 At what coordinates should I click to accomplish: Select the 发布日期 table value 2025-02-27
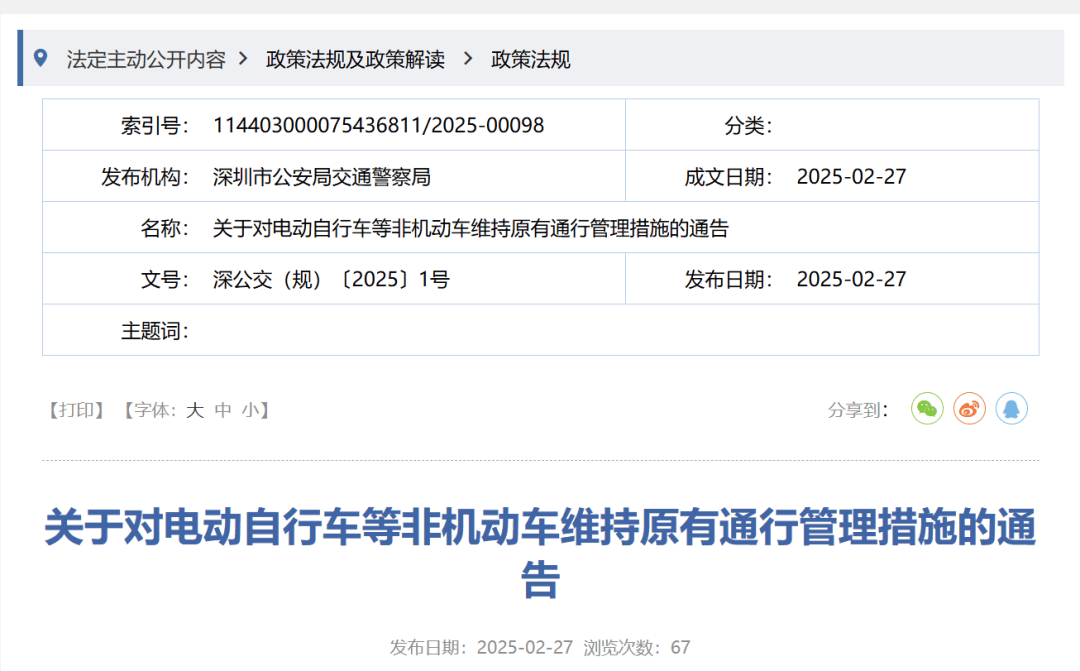tap(851, 280)
